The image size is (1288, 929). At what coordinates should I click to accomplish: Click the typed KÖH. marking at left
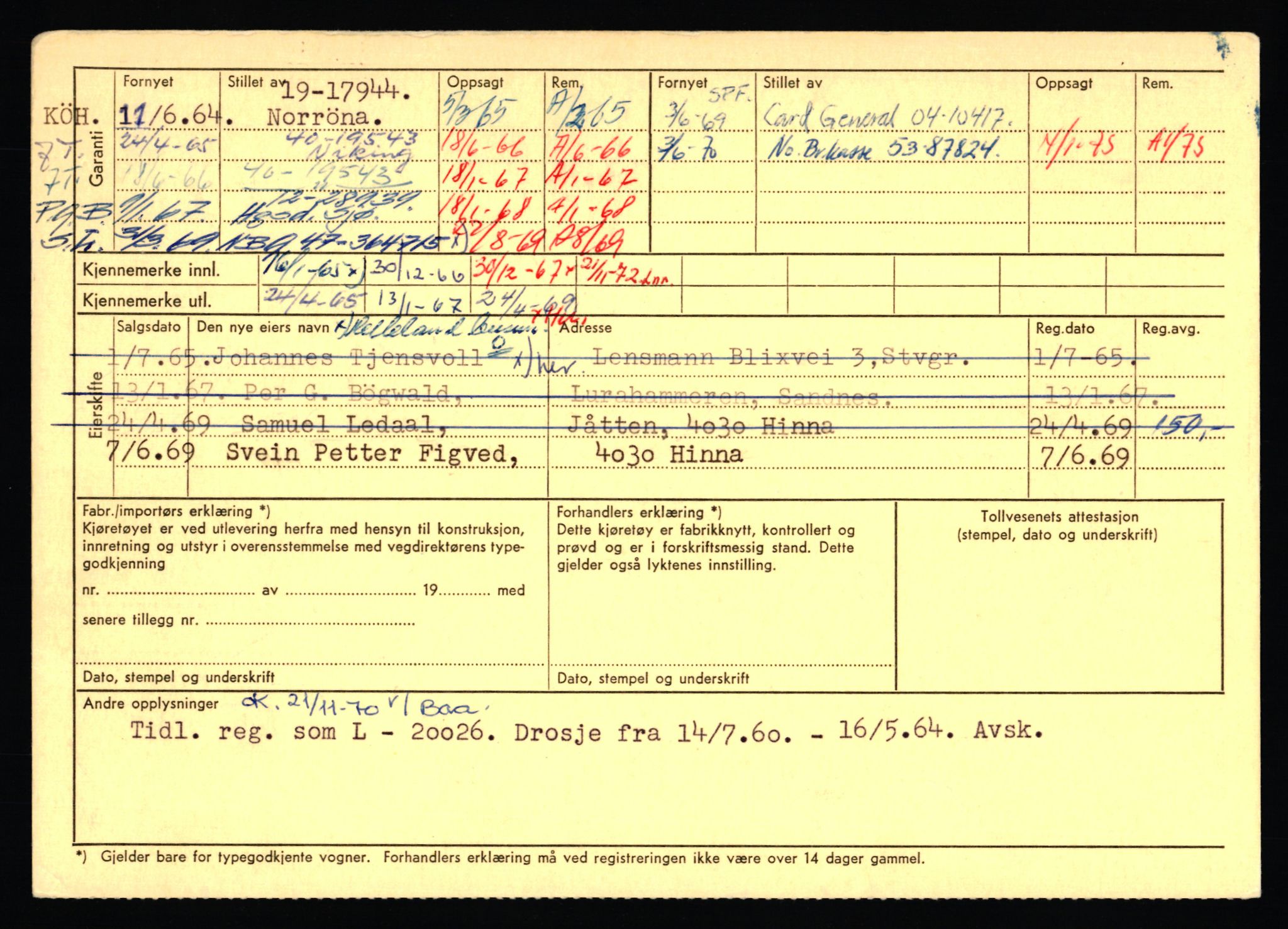[71, 117]
